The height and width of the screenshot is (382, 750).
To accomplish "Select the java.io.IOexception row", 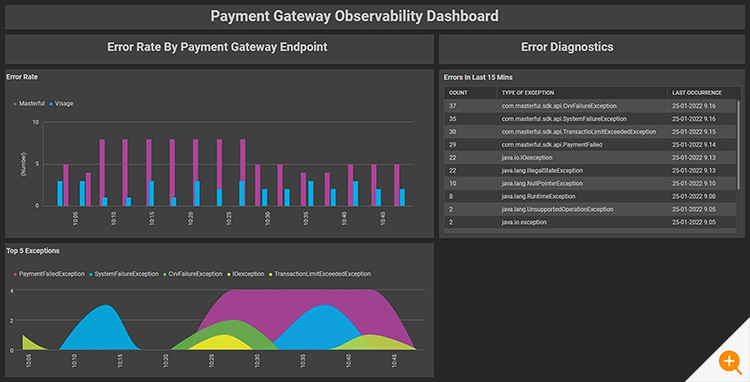I will 590,157.
